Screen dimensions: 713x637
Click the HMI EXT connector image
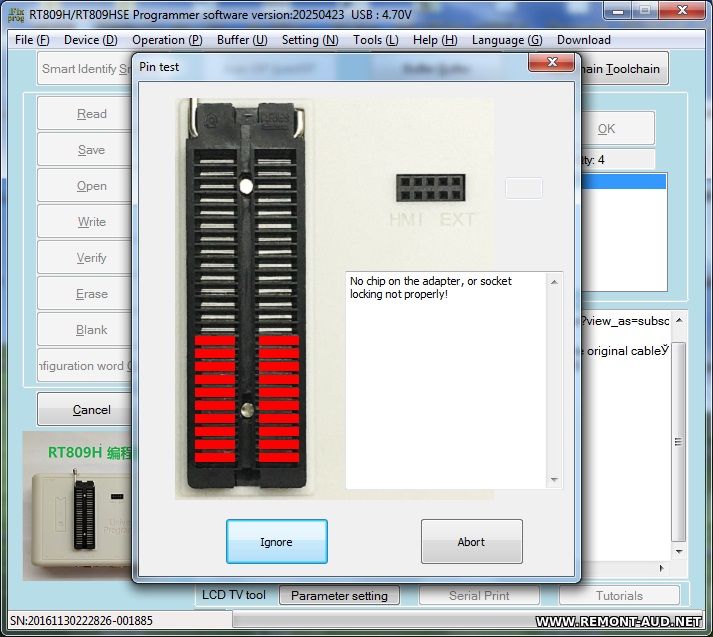point(430,188)
